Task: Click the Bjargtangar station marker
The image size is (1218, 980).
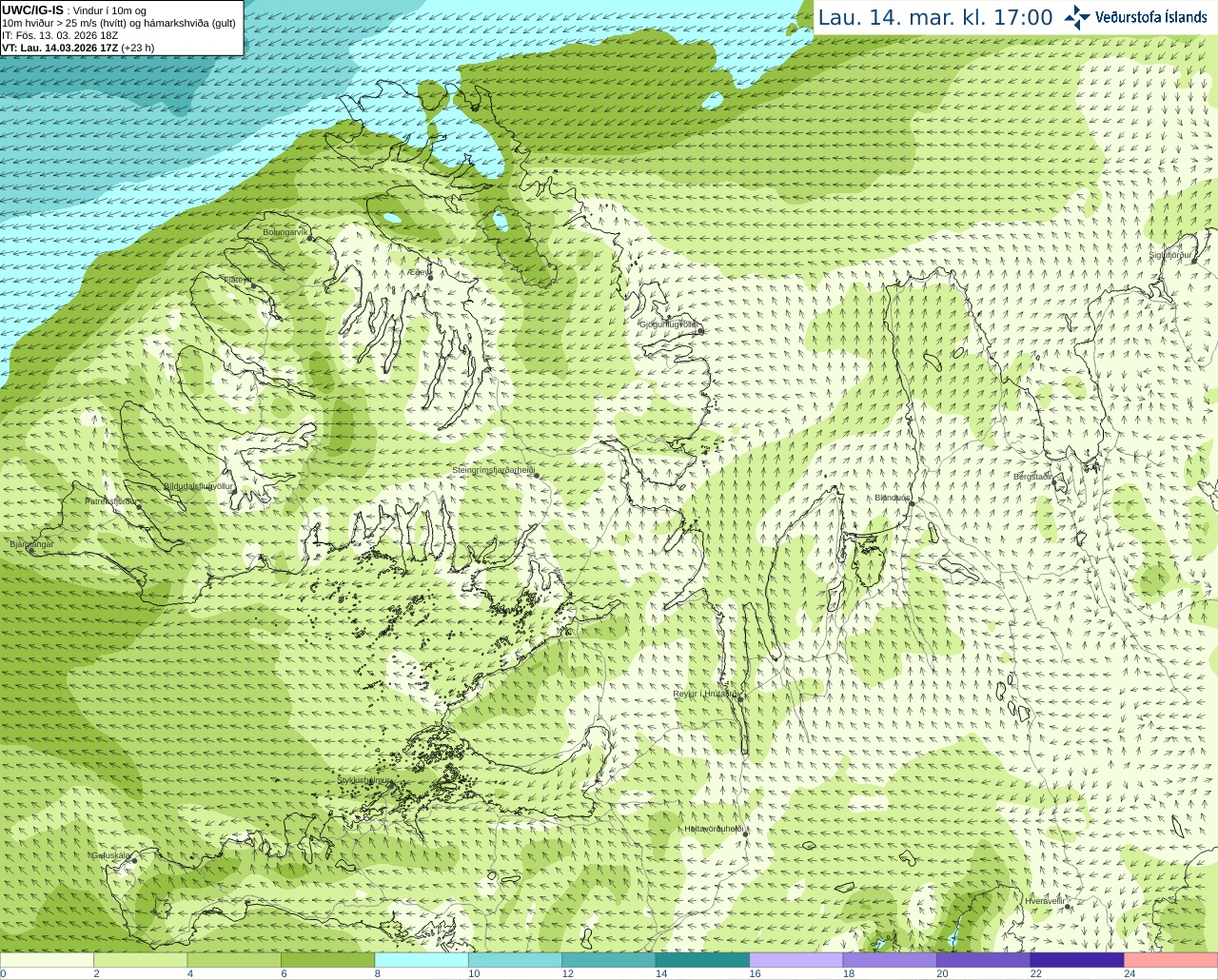Action: pos(31,551)
